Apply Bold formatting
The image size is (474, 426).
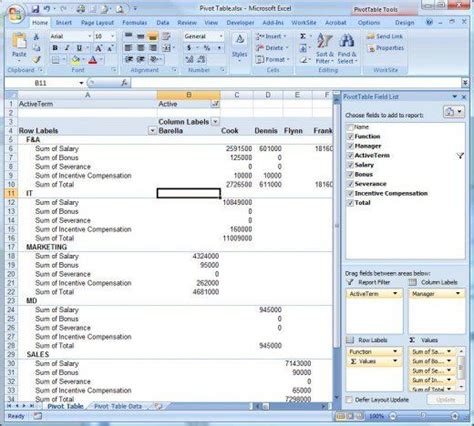(55, 48)
